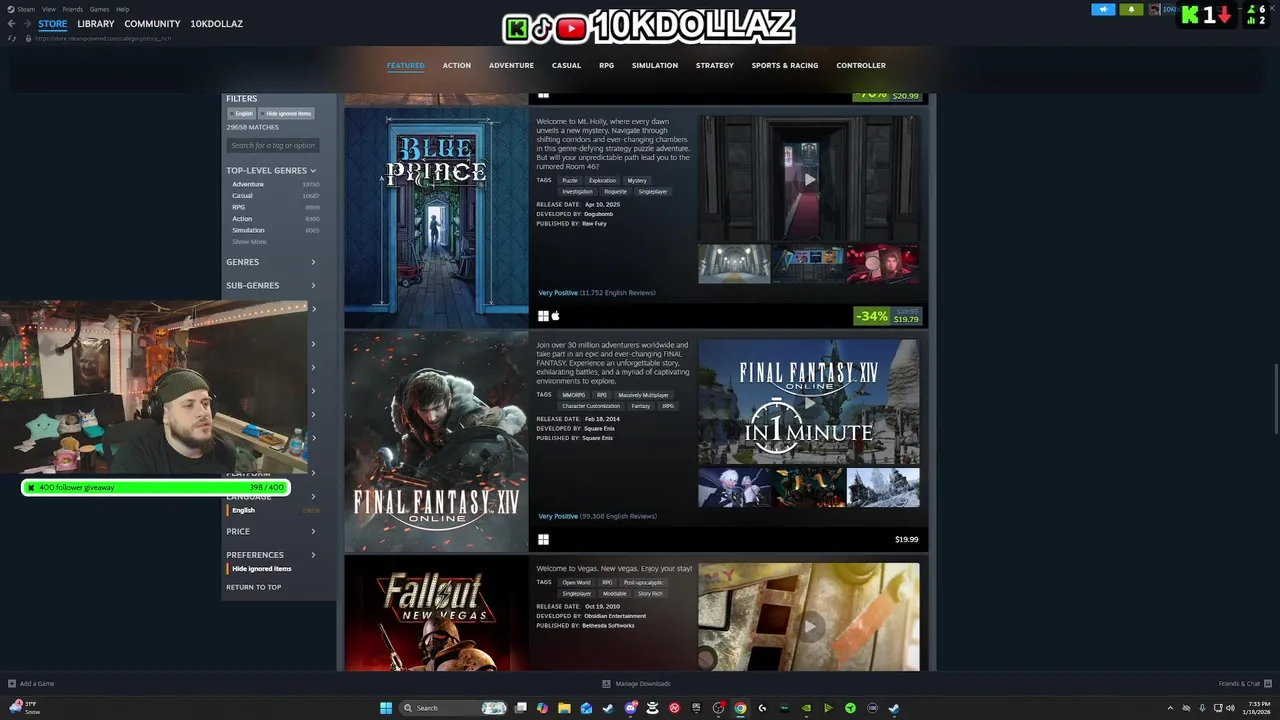
Task: Switch to the Sports & Racing tab
Action: [784, 65]
